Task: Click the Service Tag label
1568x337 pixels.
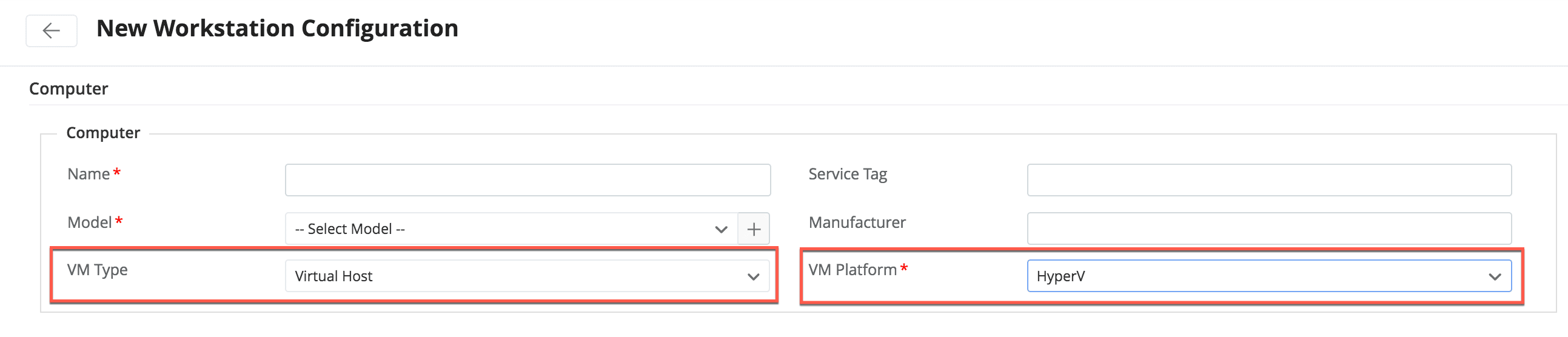Action: (847, 175)
